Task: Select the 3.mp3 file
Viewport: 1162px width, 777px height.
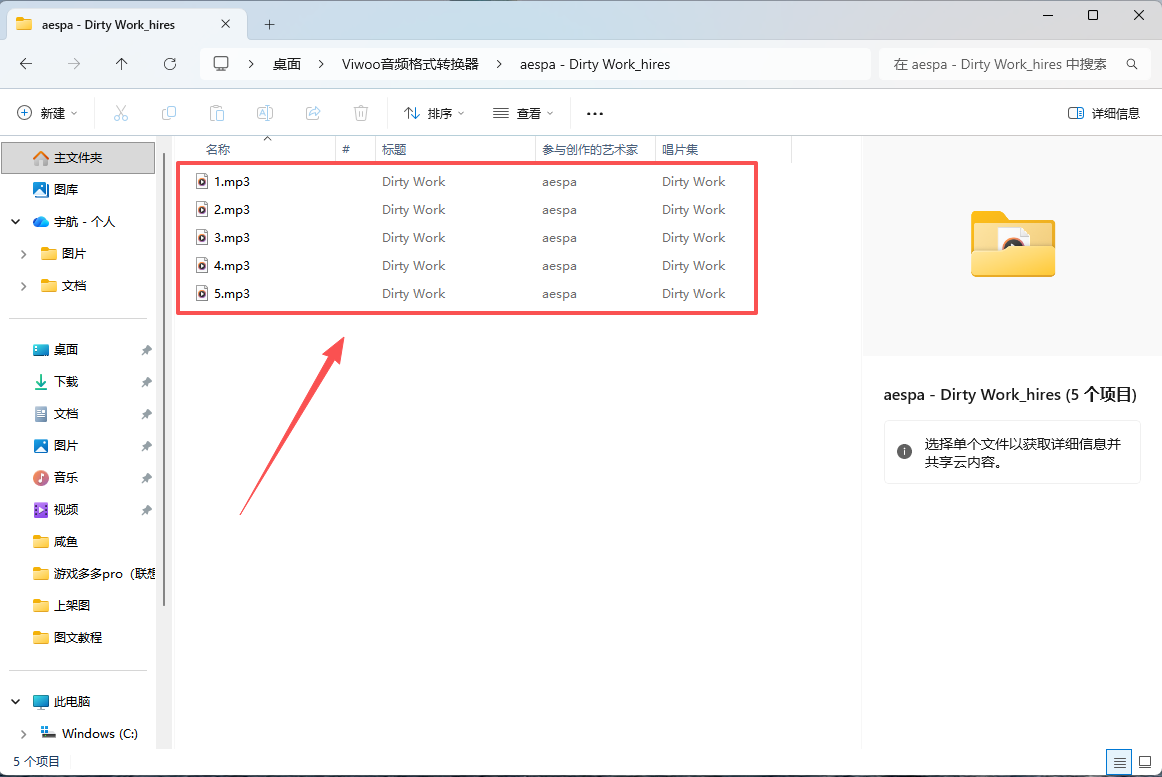Action: click(x=232, y=238)
